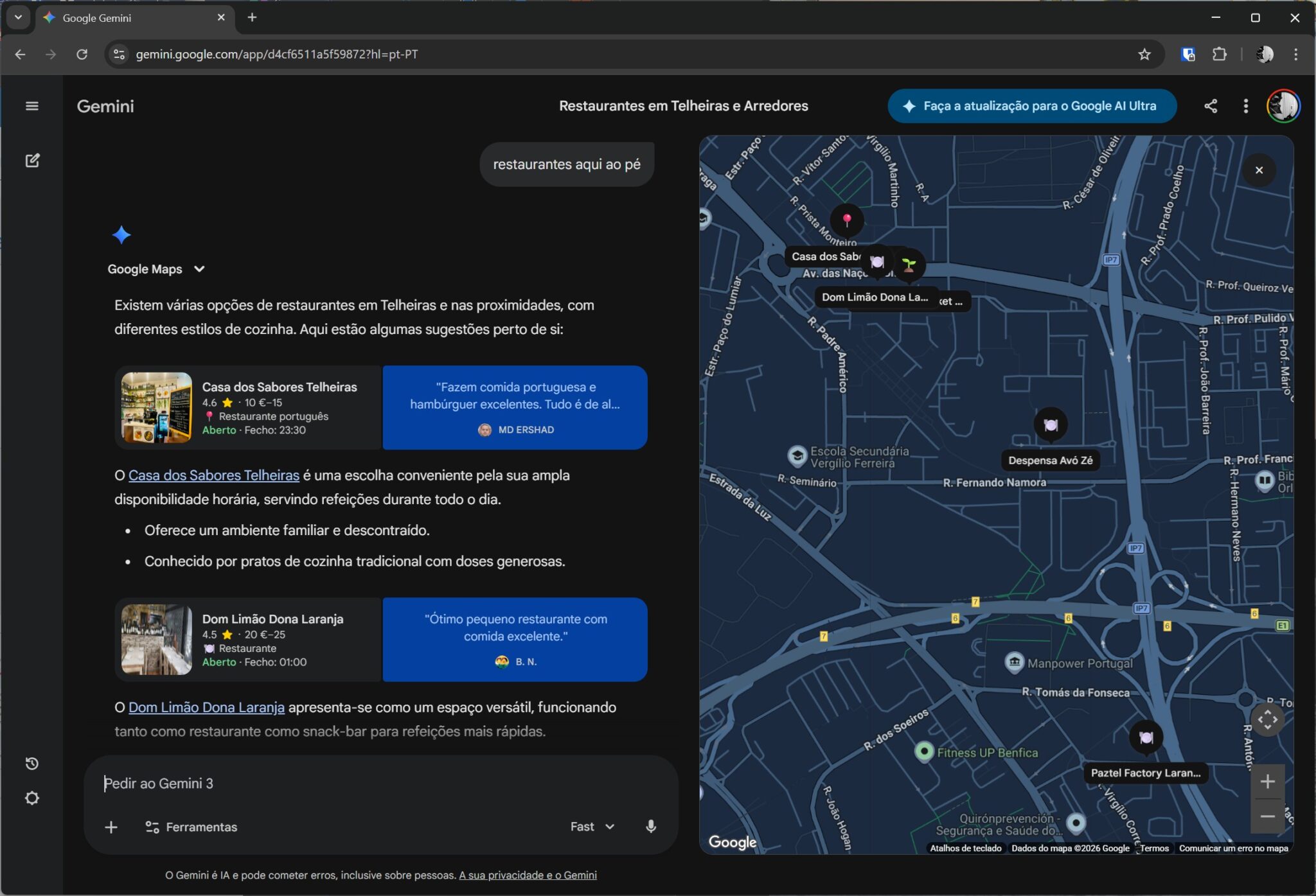
Task: Click the Despensa Avó Zé map label
Action: point(1050,460)
